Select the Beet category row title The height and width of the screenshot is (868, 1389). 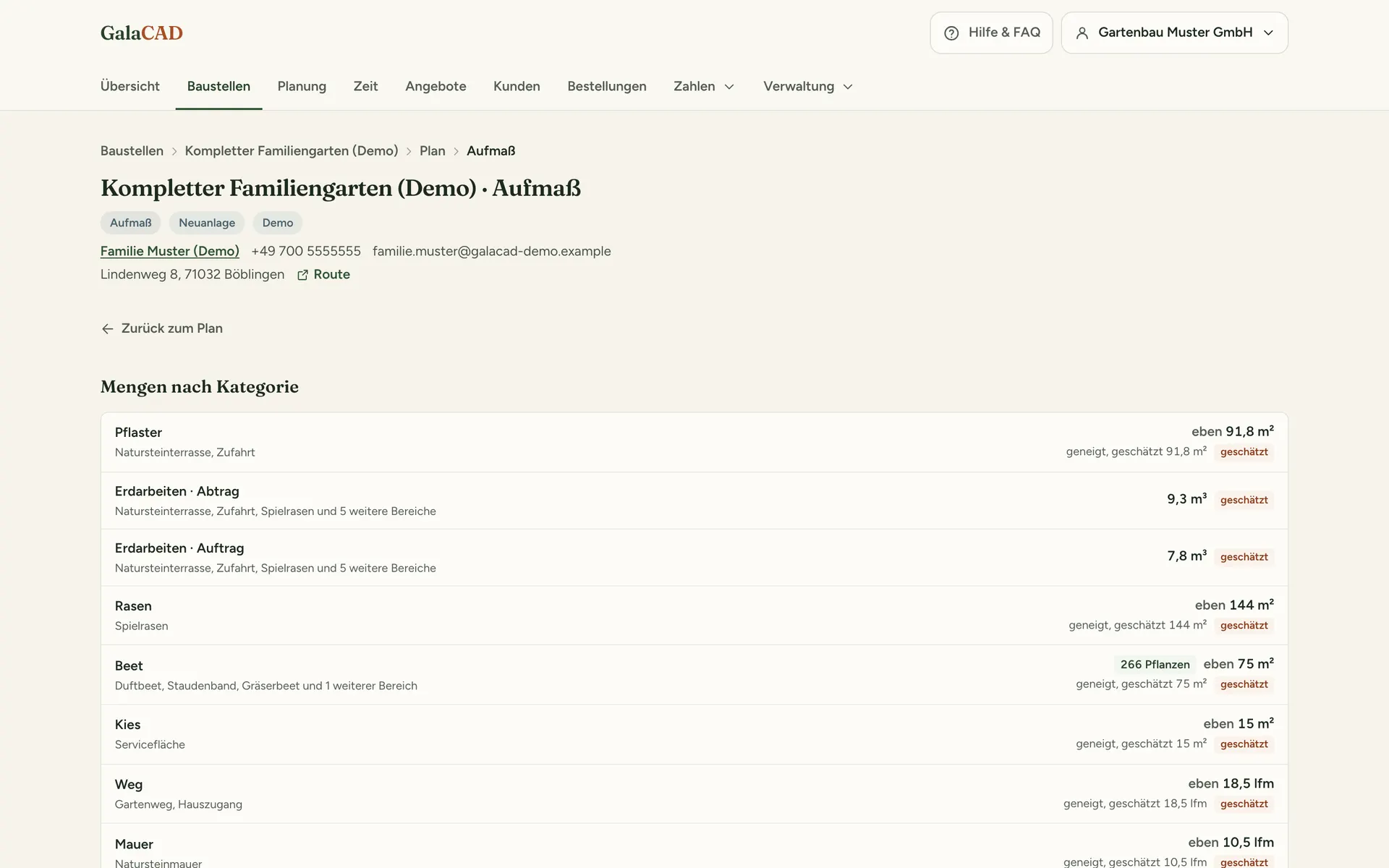(x=129, y=665)
